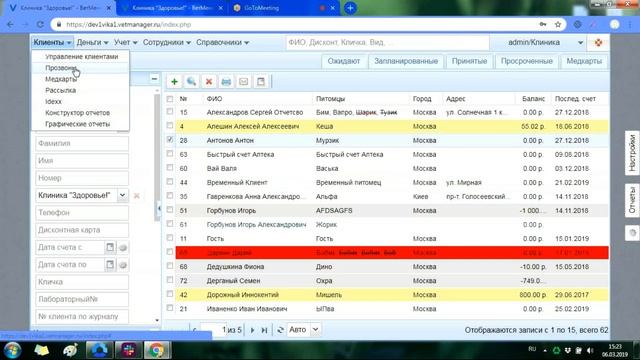The image size is (640, 360).
Task: Select 'Idexx' from the Клиенты menu
Action: (x=53, y=101)
